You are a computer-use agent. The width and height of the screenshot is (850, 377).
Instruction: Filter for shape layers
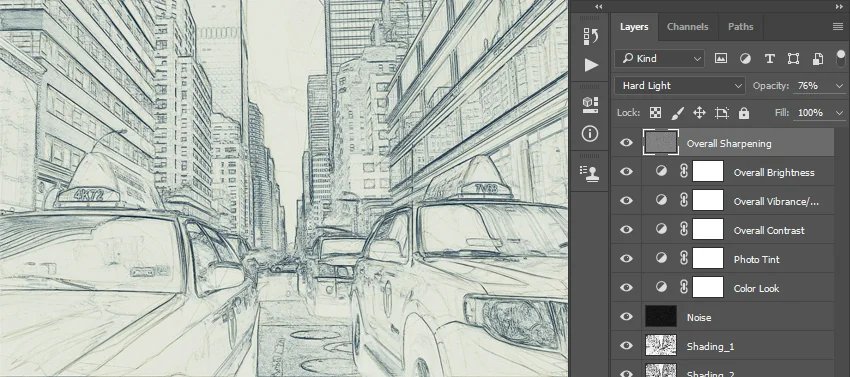point(794,59)
